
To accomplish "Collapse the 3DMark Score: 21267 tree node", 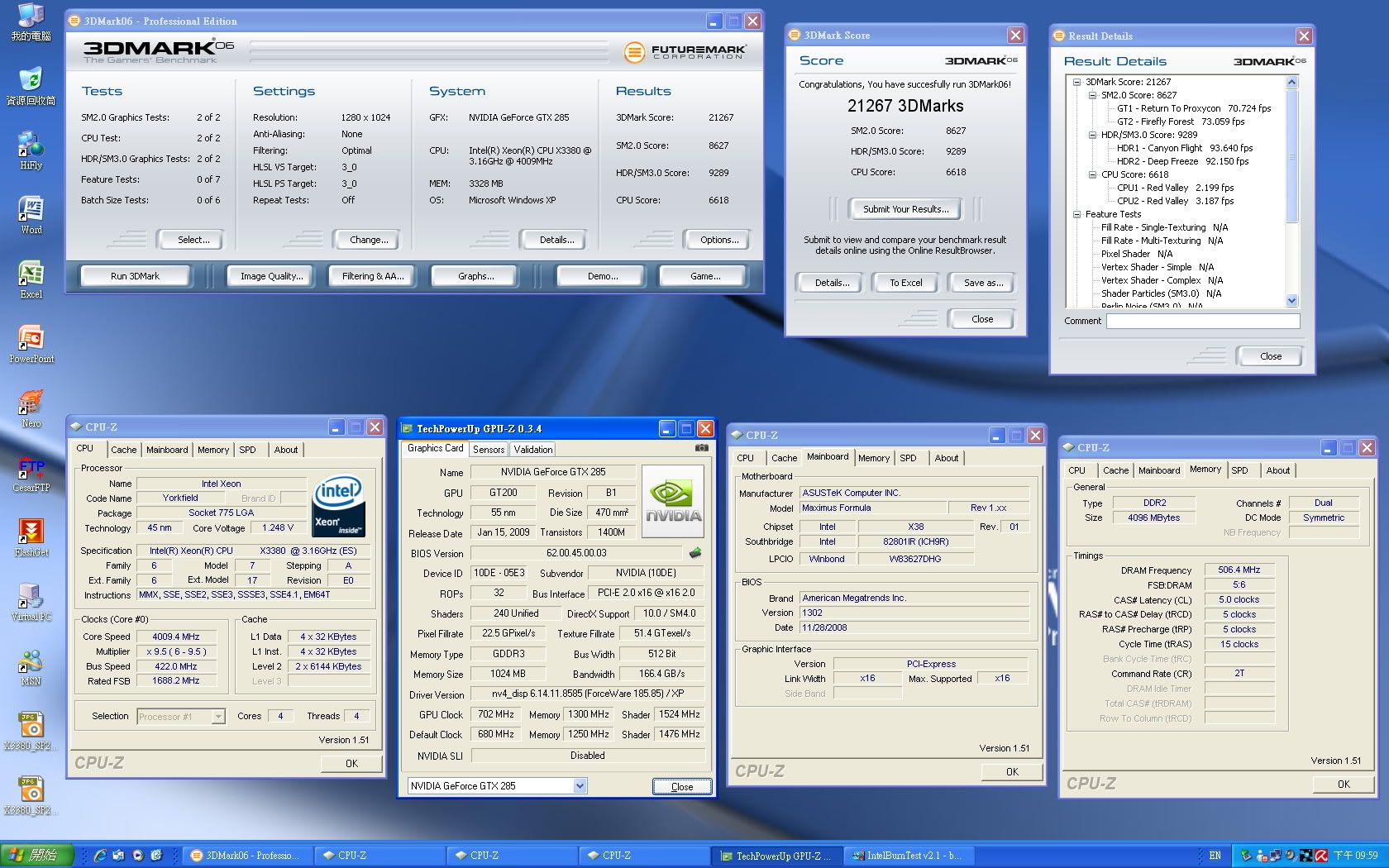I will point(1076,82).
